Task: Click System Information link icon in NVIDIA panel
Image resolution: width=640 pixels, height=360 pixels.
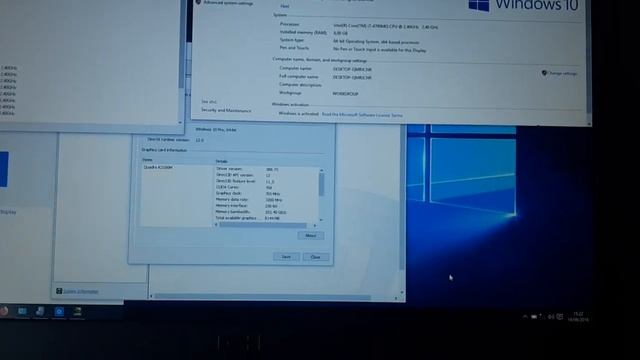Action: [59, 291]
